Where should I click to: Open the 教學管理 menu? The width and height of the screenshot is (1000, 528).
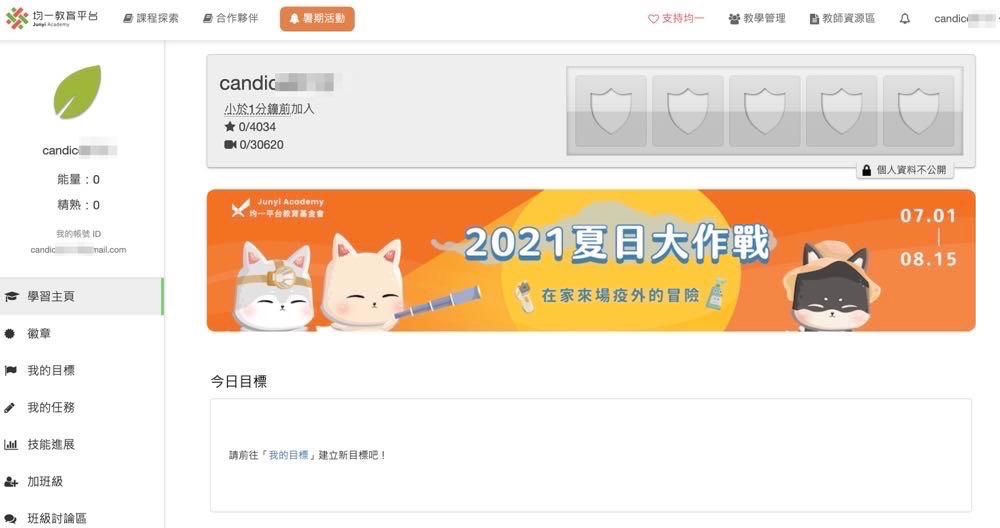pyautogui.click(x=757, y=18)
